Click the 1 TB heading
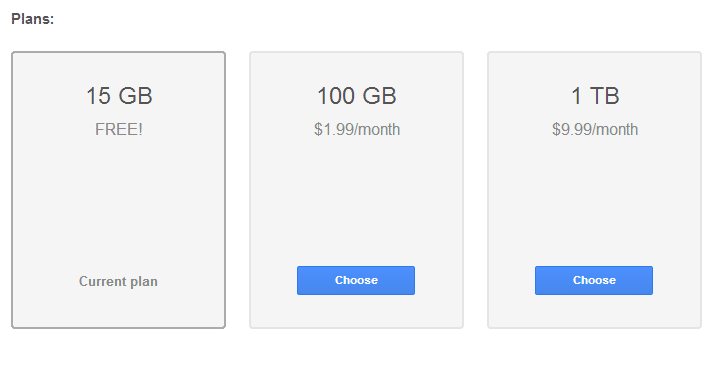719x382 pixels. pos(595,96)
